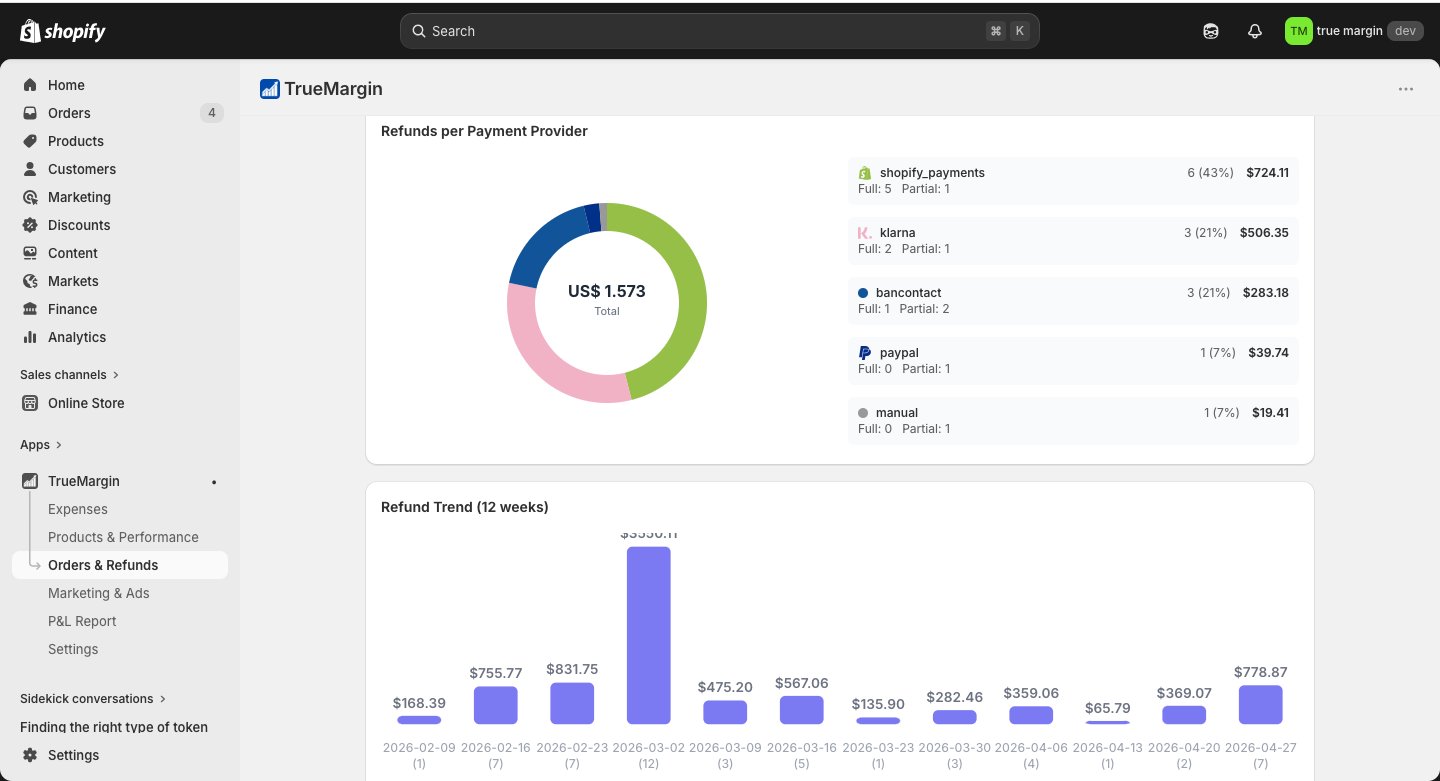The width and height of the screenshot is (1440, 781).
Task: Click the Finance bank icon
Action: click(30, 309)
